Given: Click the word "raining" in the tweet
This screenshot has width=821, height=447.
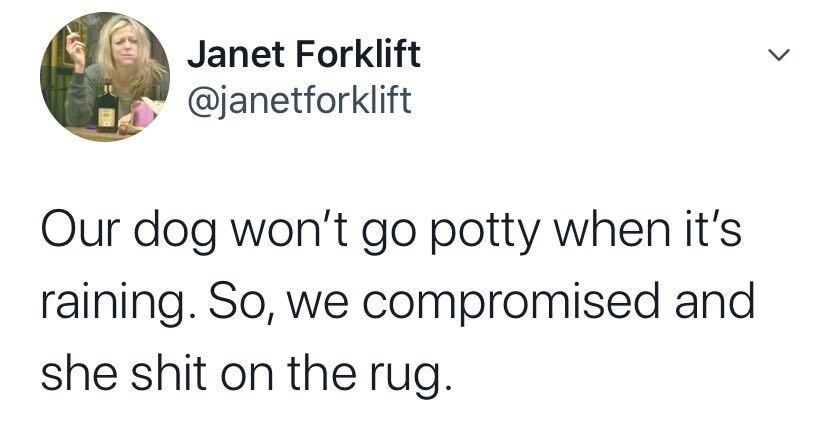Looking at the screenshot, I should pyautogui.click(x=113, y=304).
